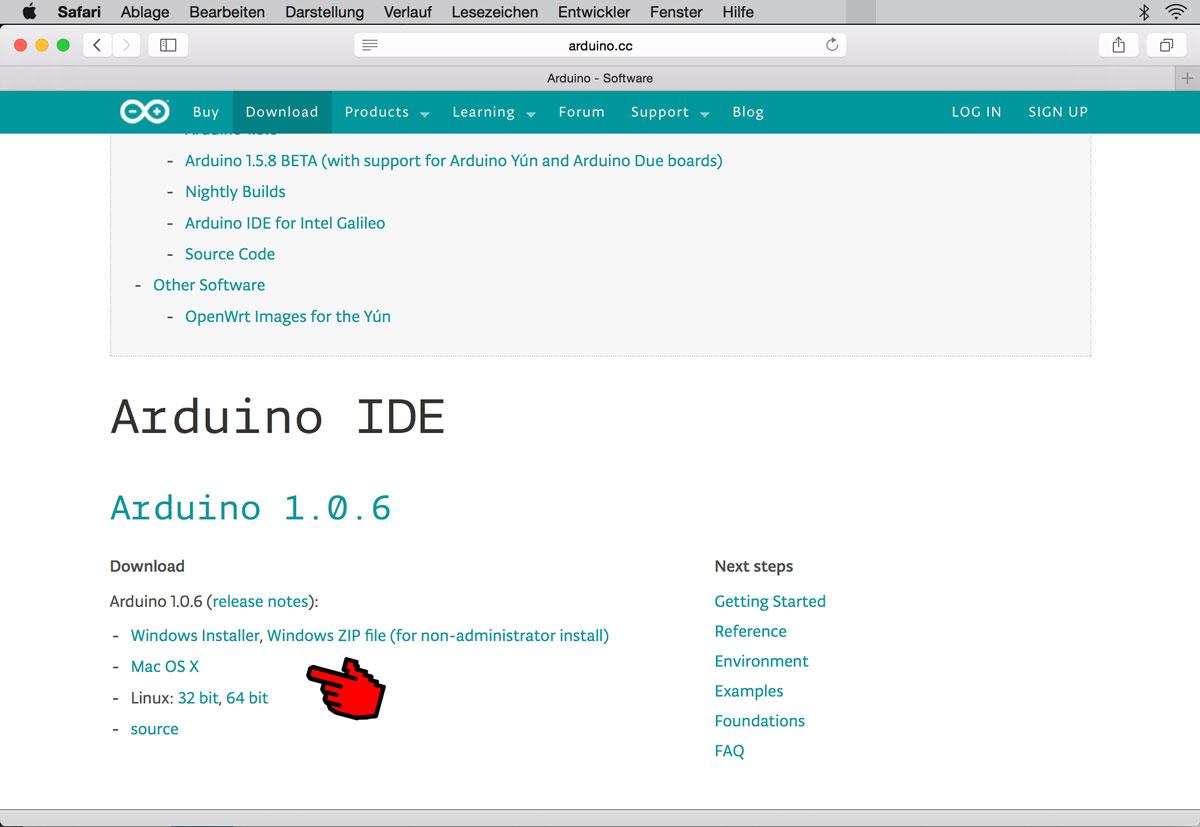Open the Blog link in navigation
The width and height of the screenshot is (1200, 827).
[748, 112]
